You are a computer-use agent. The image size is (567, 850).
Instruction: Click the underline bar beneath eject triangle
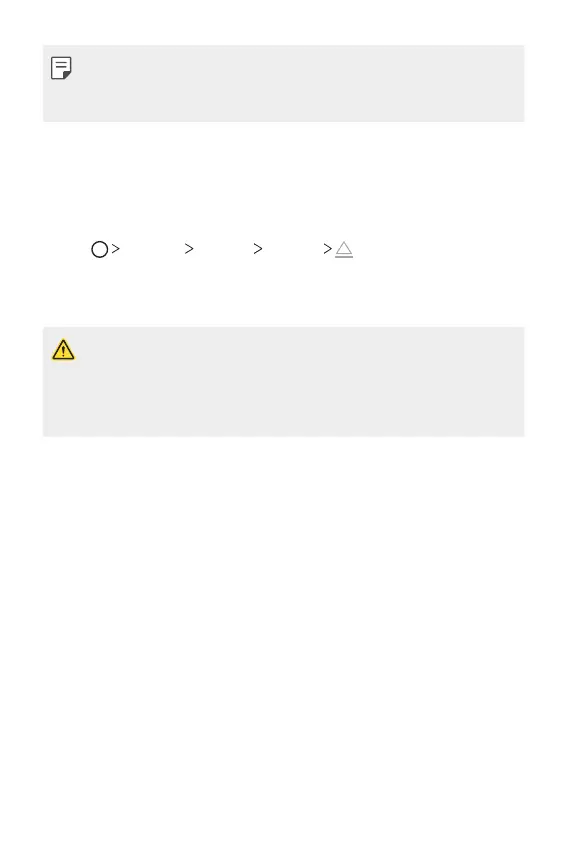[344, 256]
